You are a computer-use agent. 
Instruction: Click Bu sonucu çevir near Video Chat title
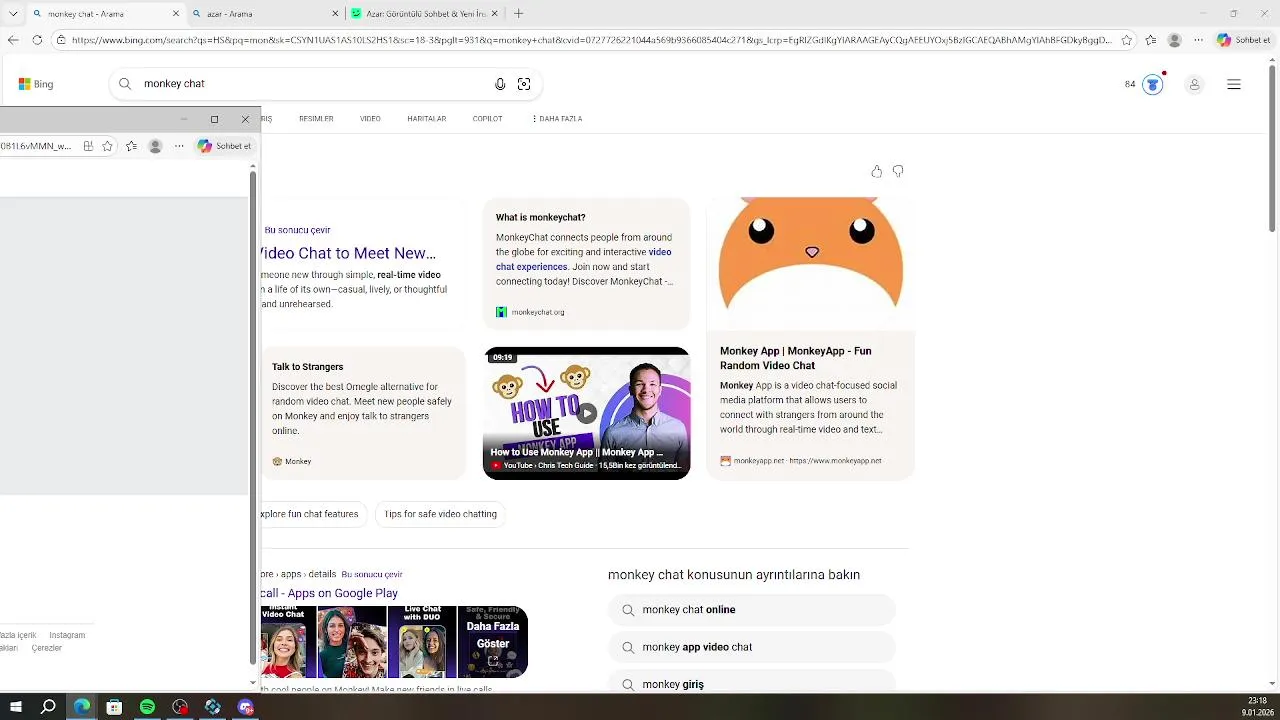click(297, 230)
